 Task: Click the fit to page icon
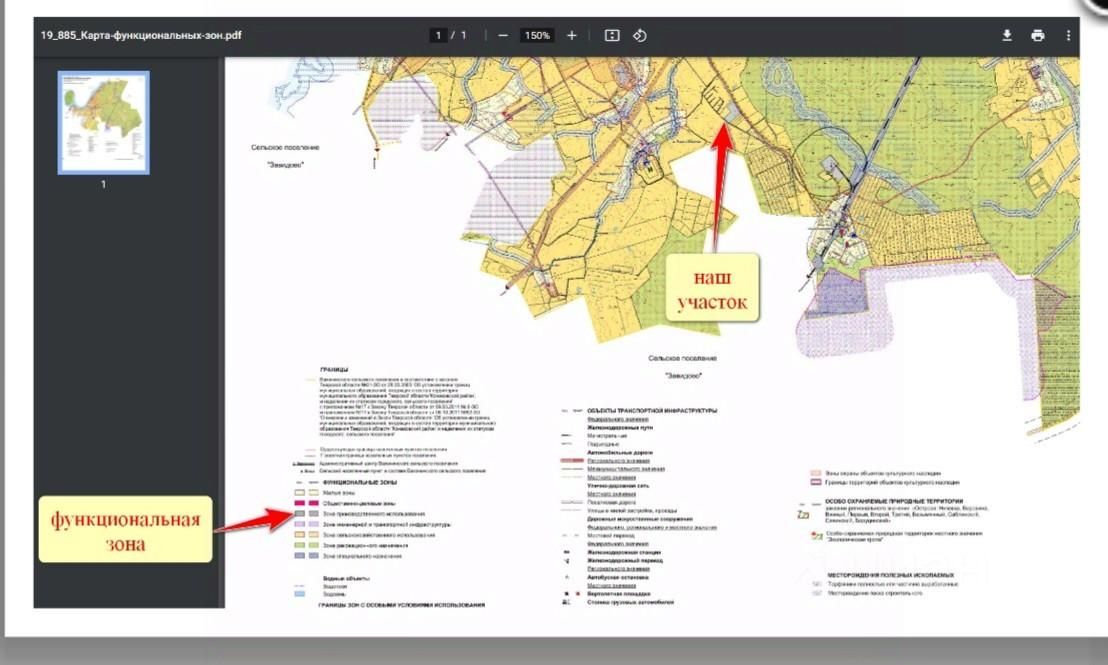(x=612, y=35)
